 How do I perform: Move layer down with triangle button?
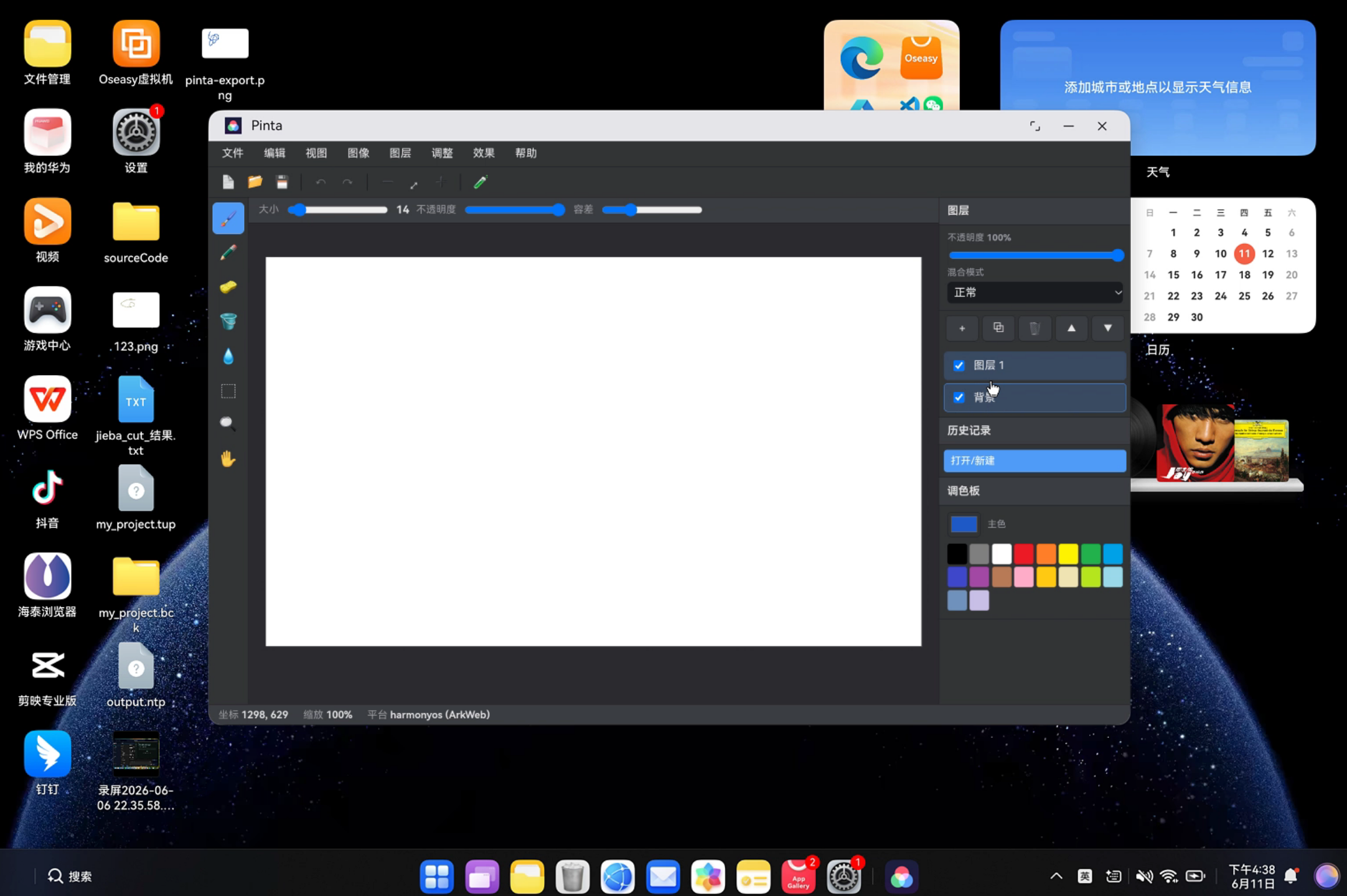click(x=1108, y=328)
